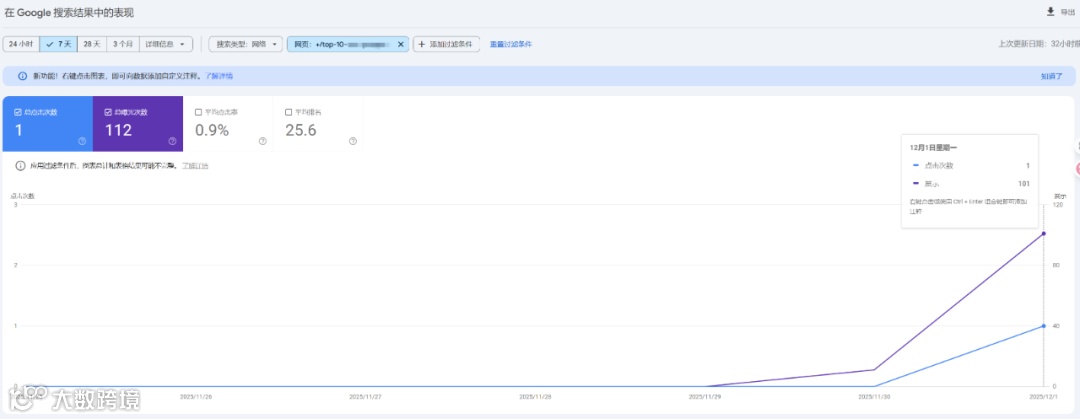Image resolution: width=1080 pixels, height=419 pixels.
Task: Click blue clicks data point on Dec 1
Action: click(1044, 326)
